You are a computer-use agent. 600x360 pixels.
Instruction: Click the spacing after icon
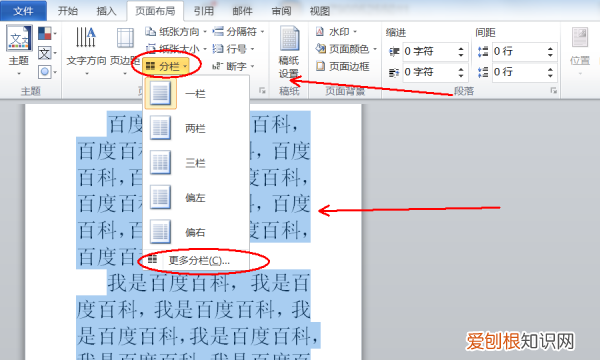(483, 72)
